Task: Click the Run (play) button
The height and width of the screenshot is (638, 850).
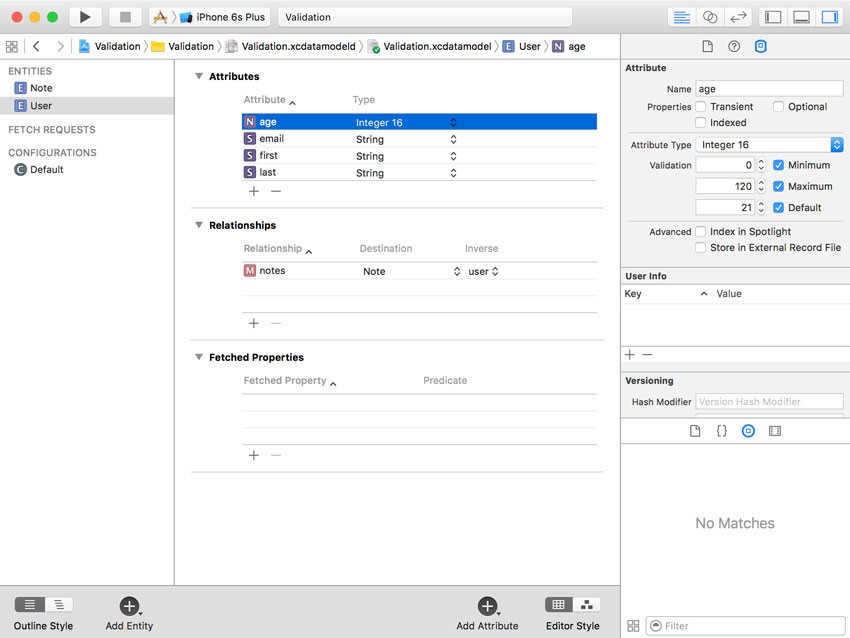Action: tap(85, 17)
